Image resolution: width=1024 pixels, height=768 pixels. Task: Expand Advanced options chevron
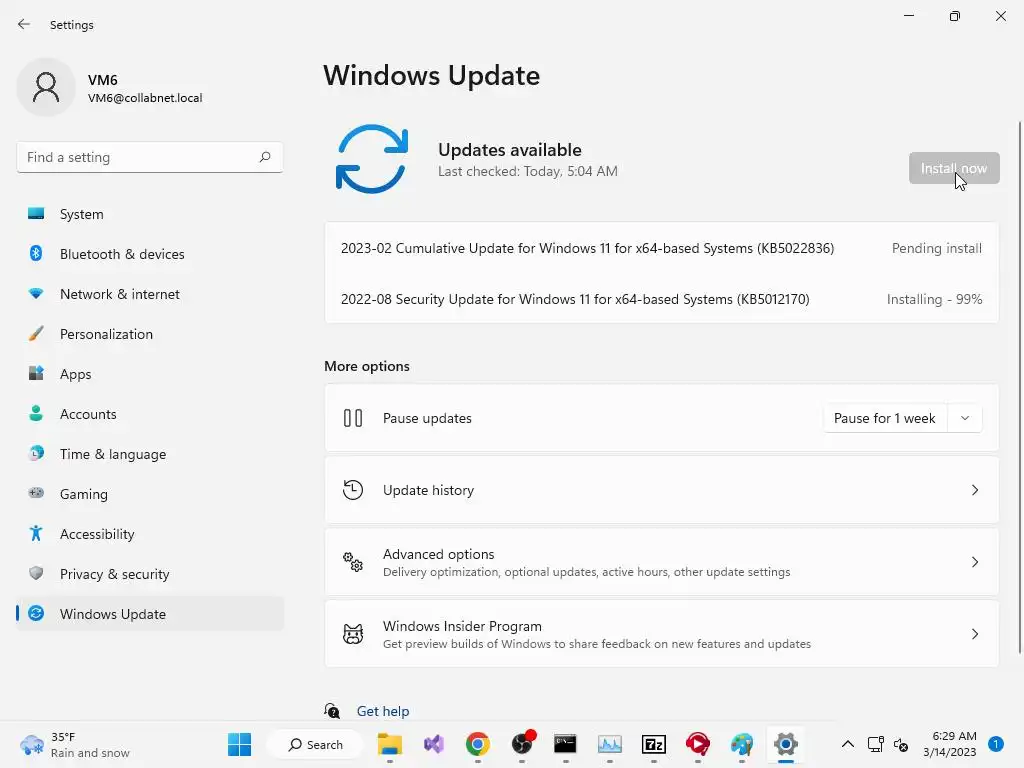974,562
